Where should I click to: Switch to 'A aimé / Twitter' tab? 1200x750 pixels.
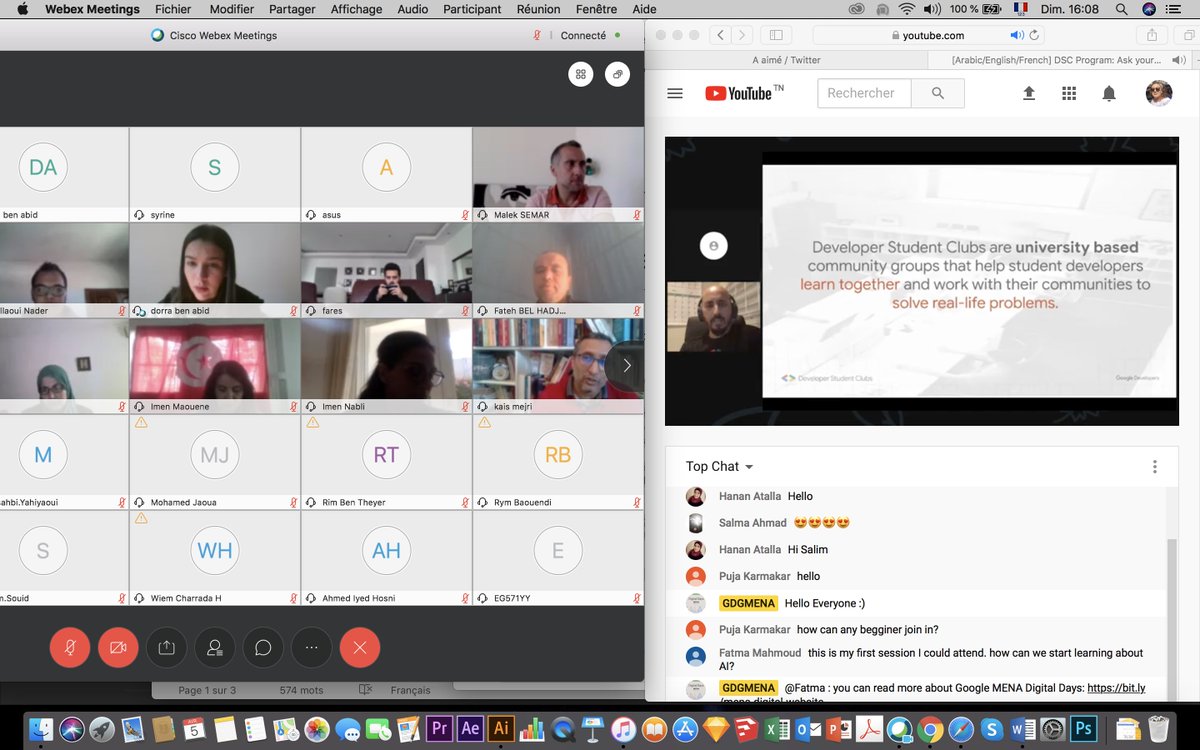(x=786, y=60)
